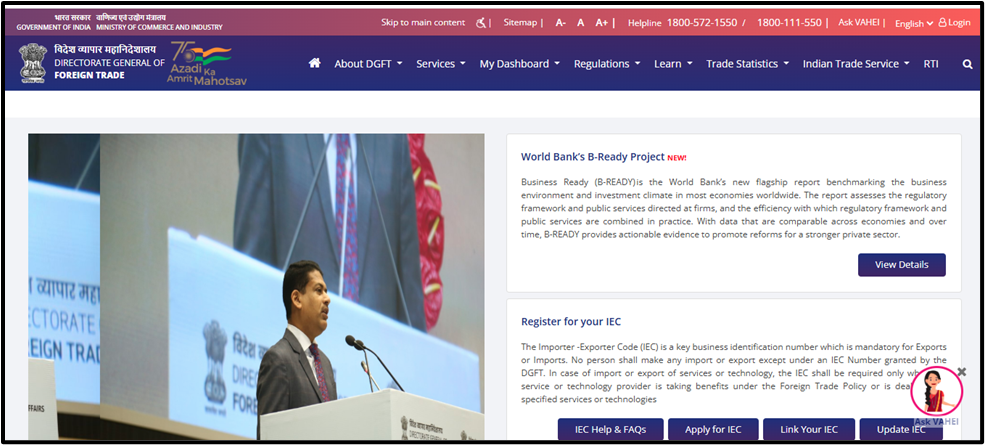Click the Home icon in navigation bar
Screen dimensions: 985x445
pos(315,63)
